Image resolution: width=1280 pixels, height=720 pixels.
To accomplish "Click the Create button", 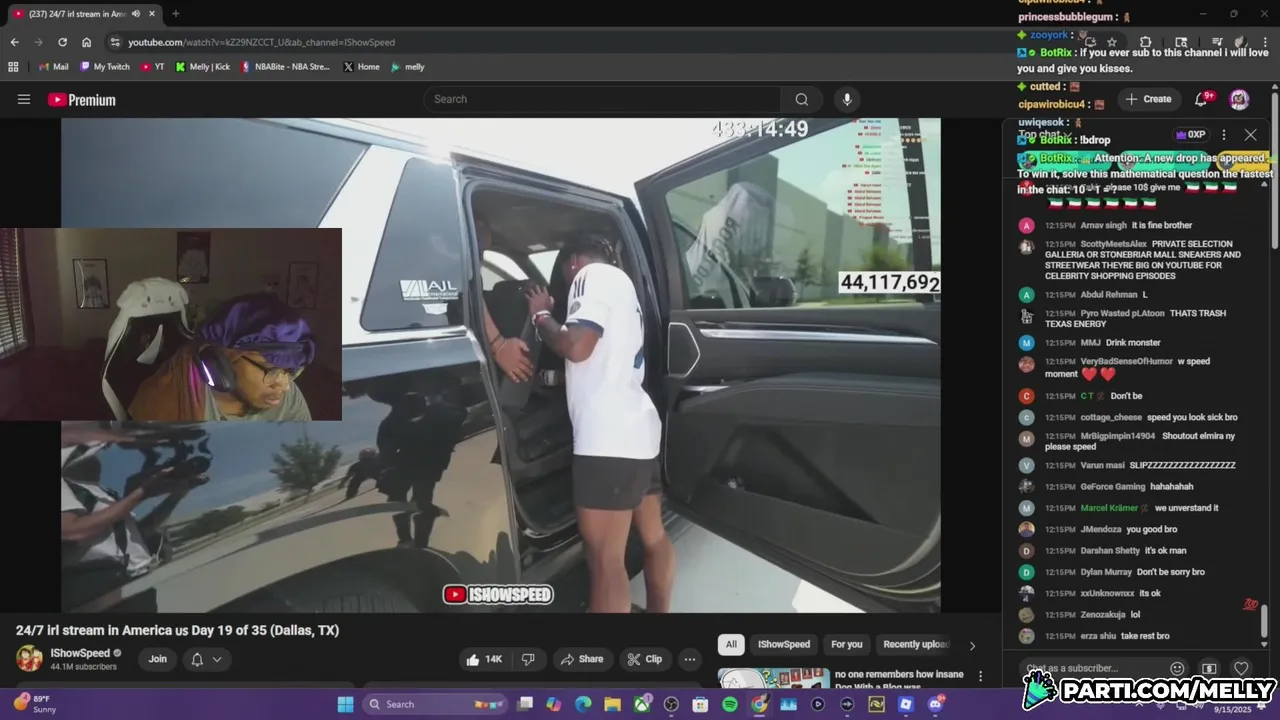I will point(1148,99).
